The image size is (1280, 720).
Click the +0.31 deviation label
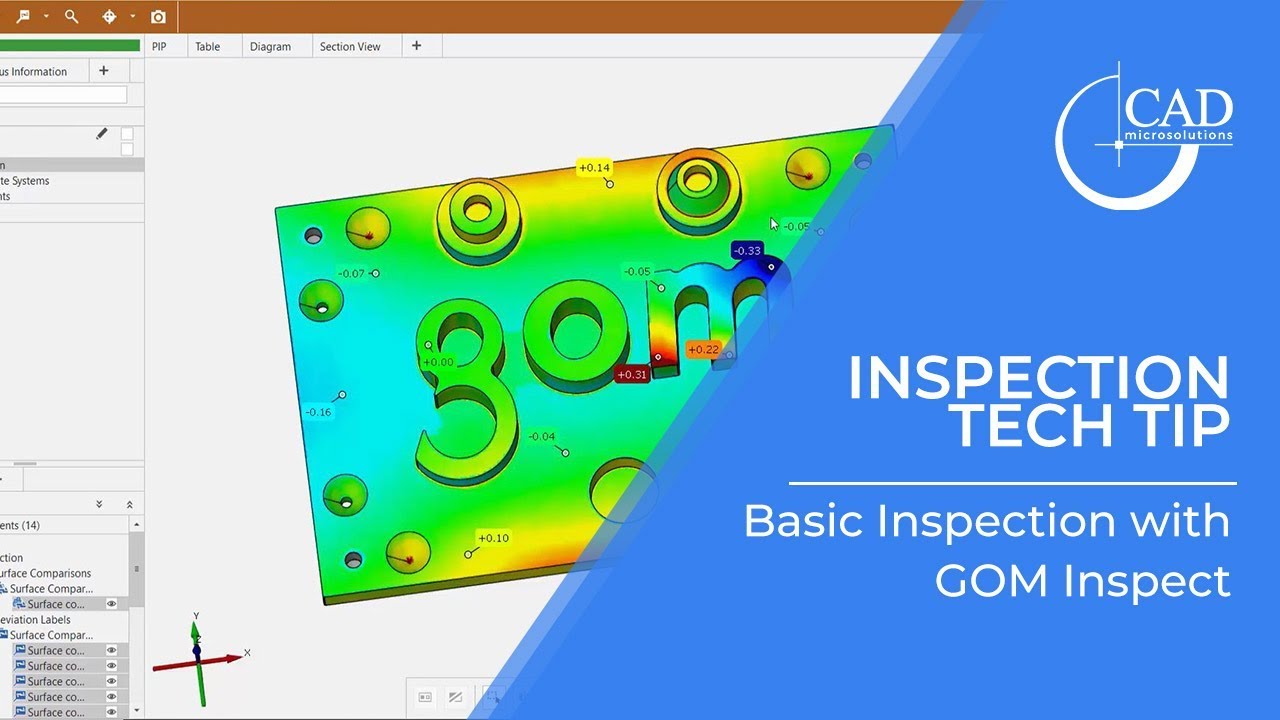pos(632,374)
